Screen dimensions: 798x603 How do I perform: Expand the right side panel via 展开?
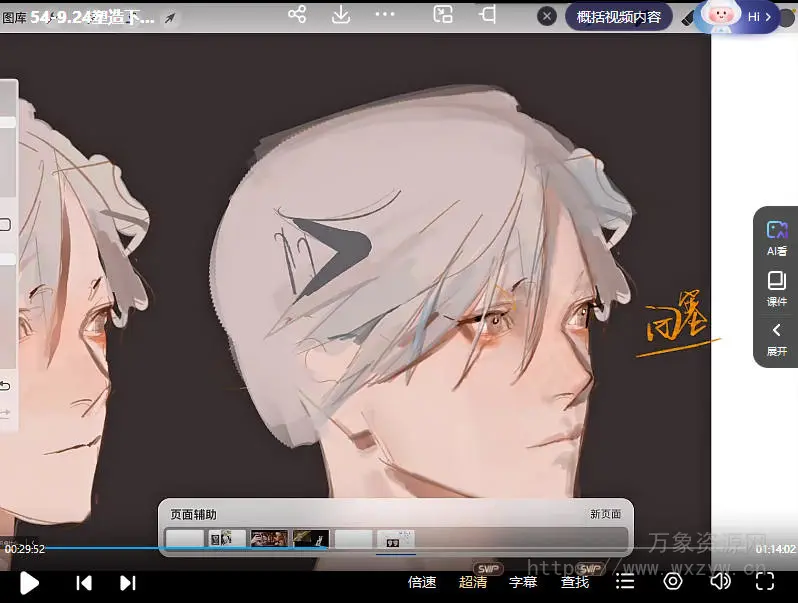[776, 339]
